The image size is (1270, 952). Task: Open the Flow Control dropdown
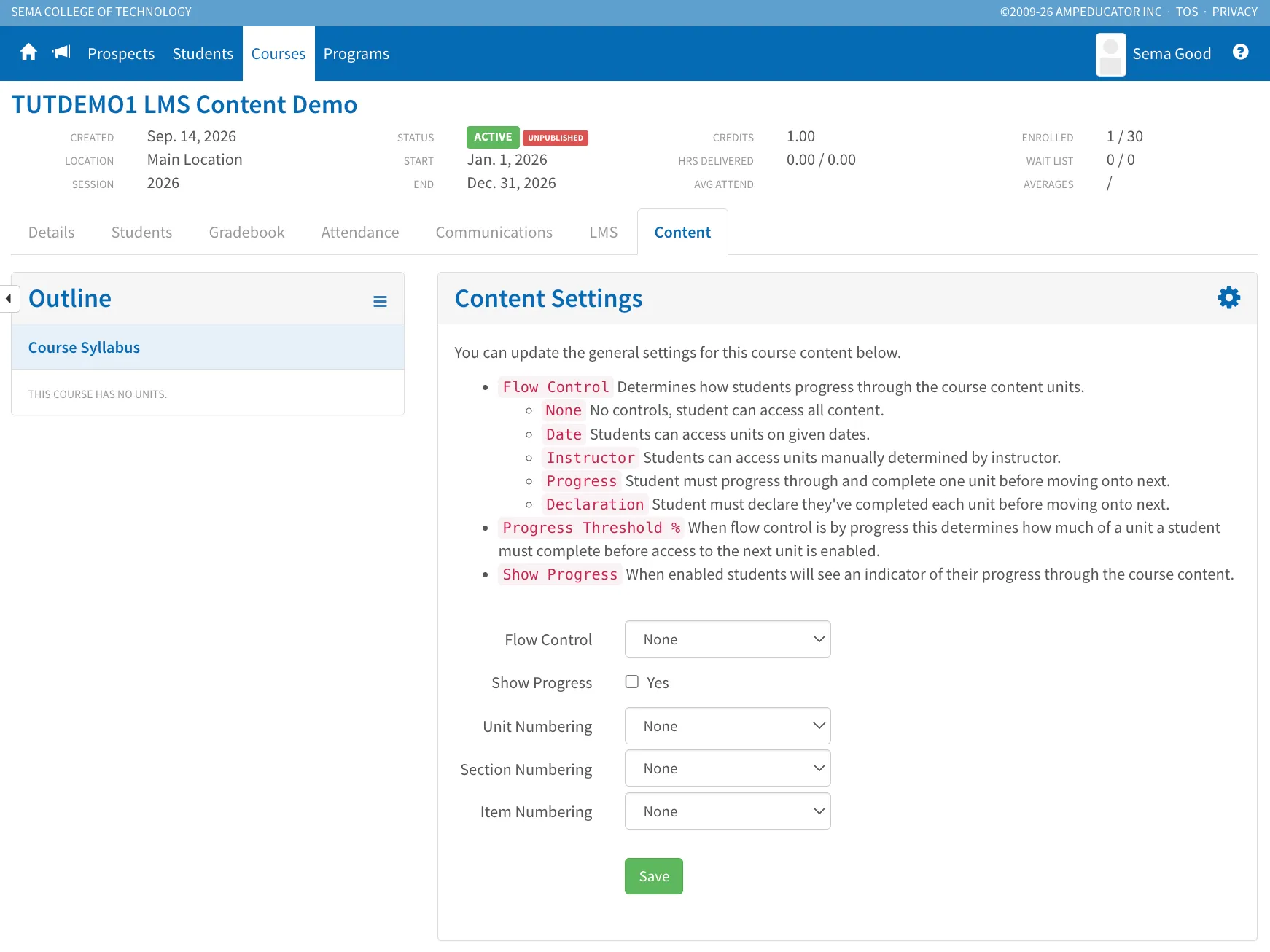[728, 639]
